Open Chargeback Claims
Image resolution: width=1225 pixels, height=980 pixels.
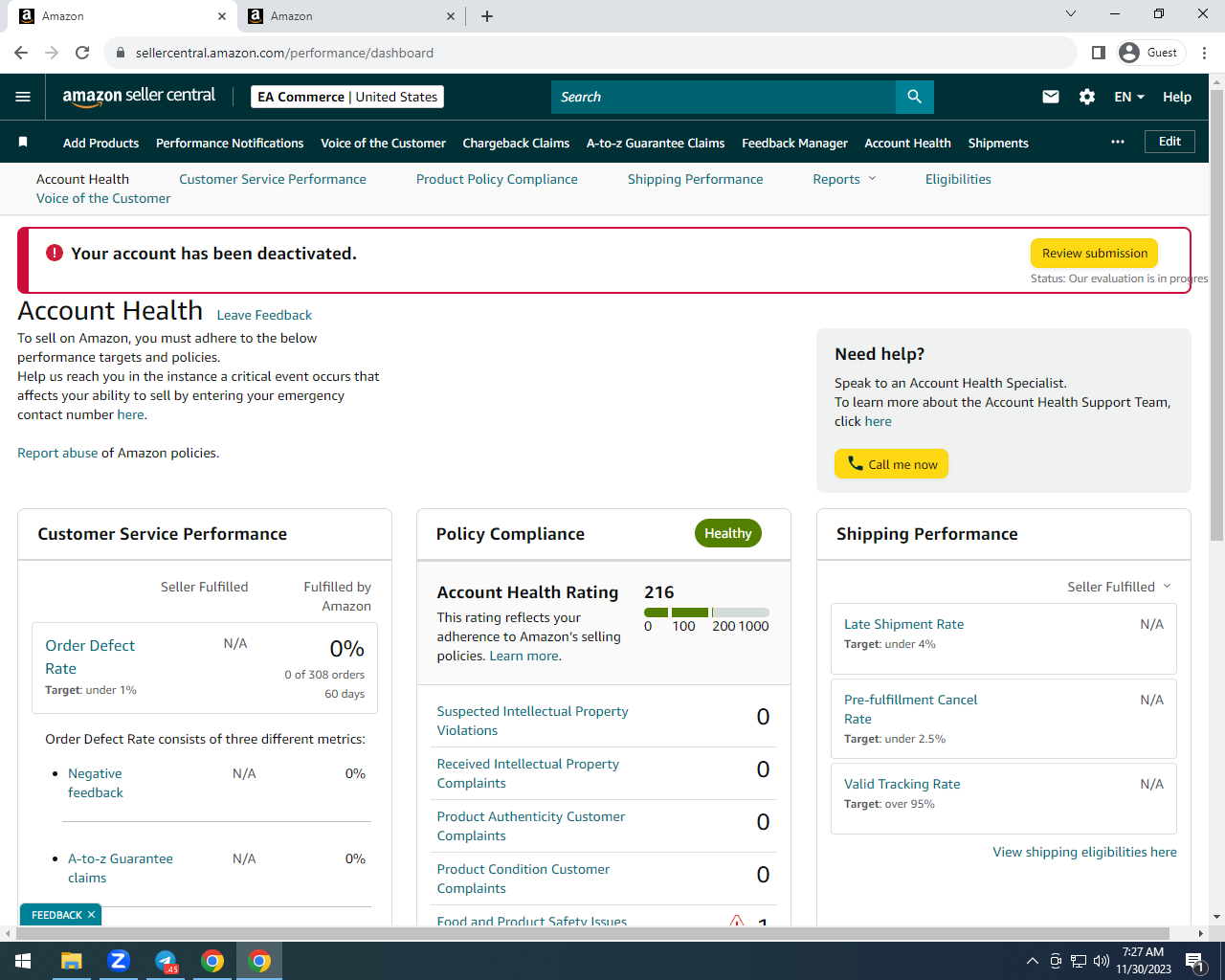(516, 143)
